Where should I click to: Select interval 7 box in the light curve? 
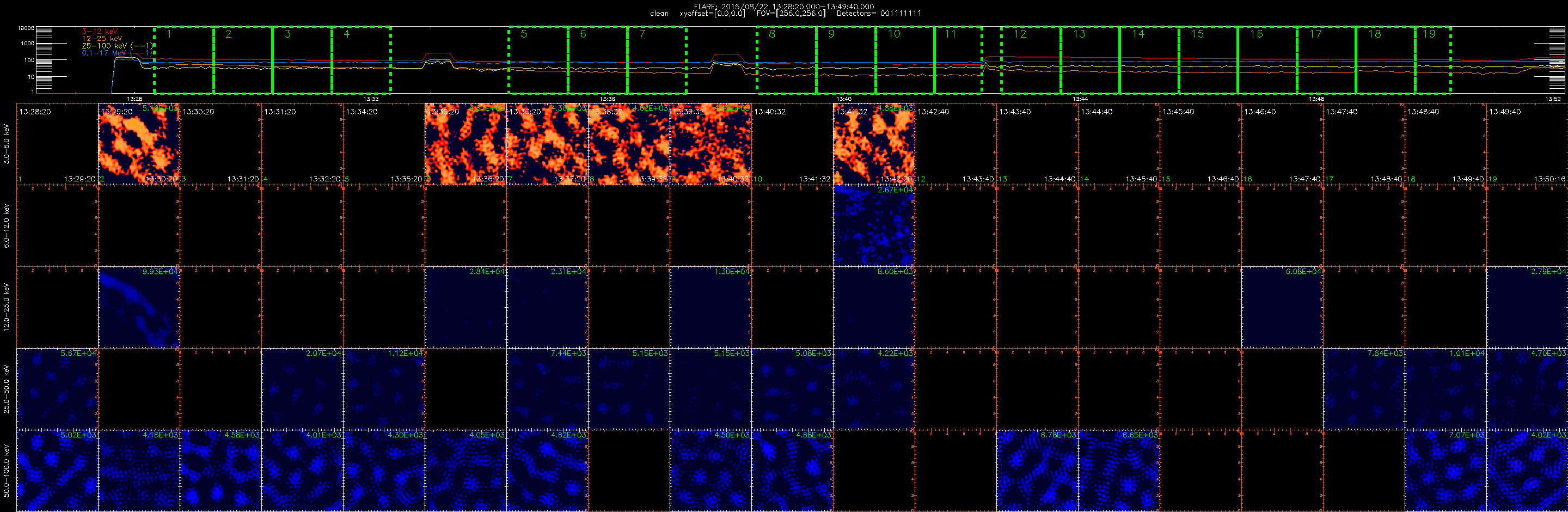coord(657,60)
